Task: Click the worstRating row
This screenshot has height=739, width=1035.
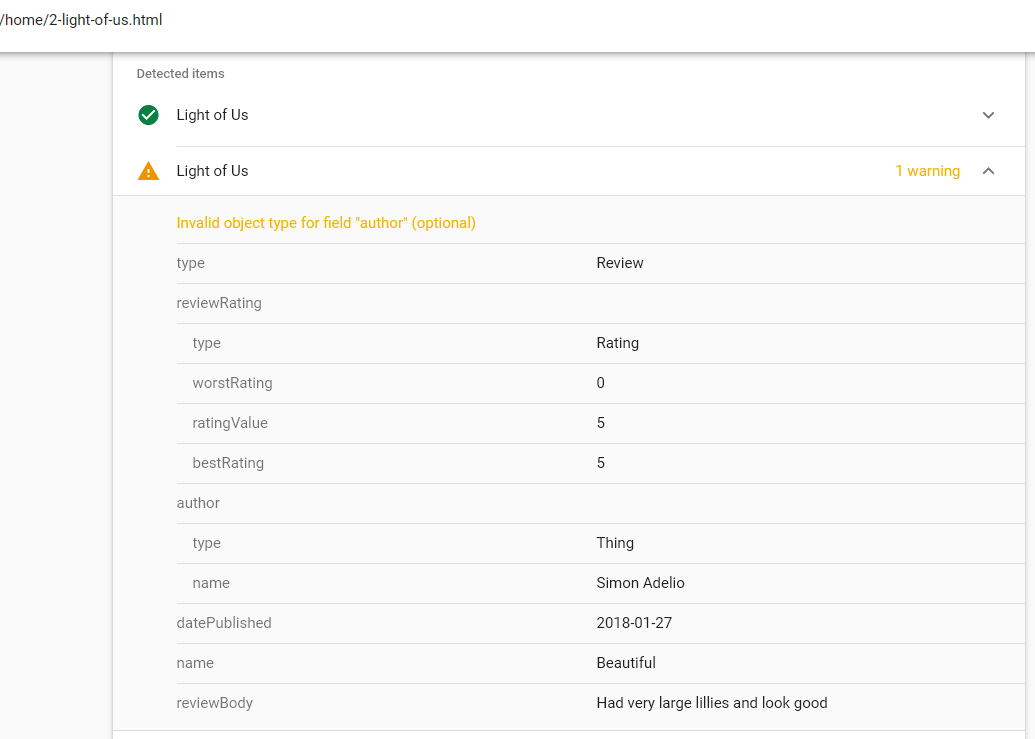Action: 232,383
